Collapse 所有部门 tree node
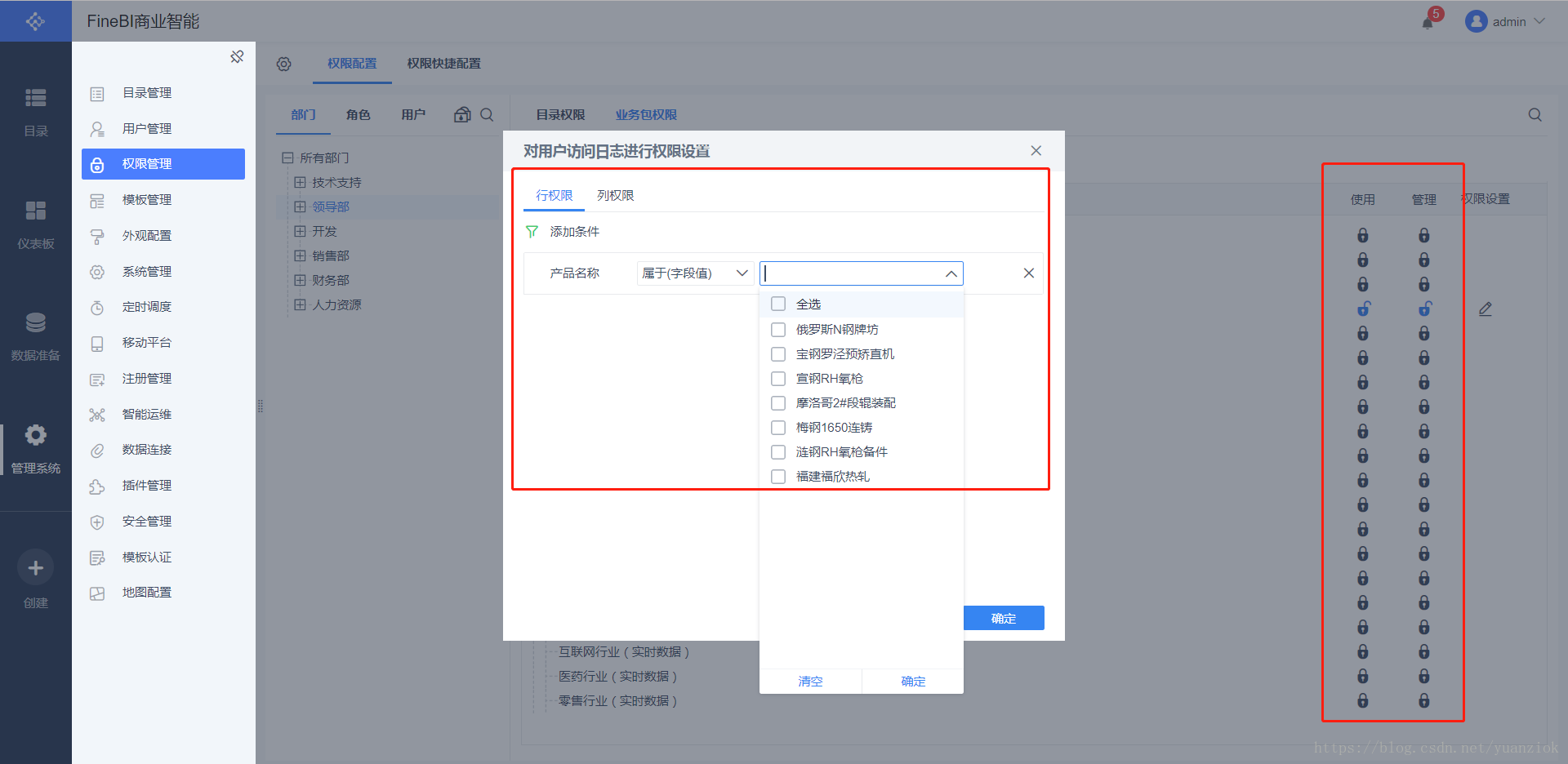This screenshot has height=764, width=1568. click(287, 158)
